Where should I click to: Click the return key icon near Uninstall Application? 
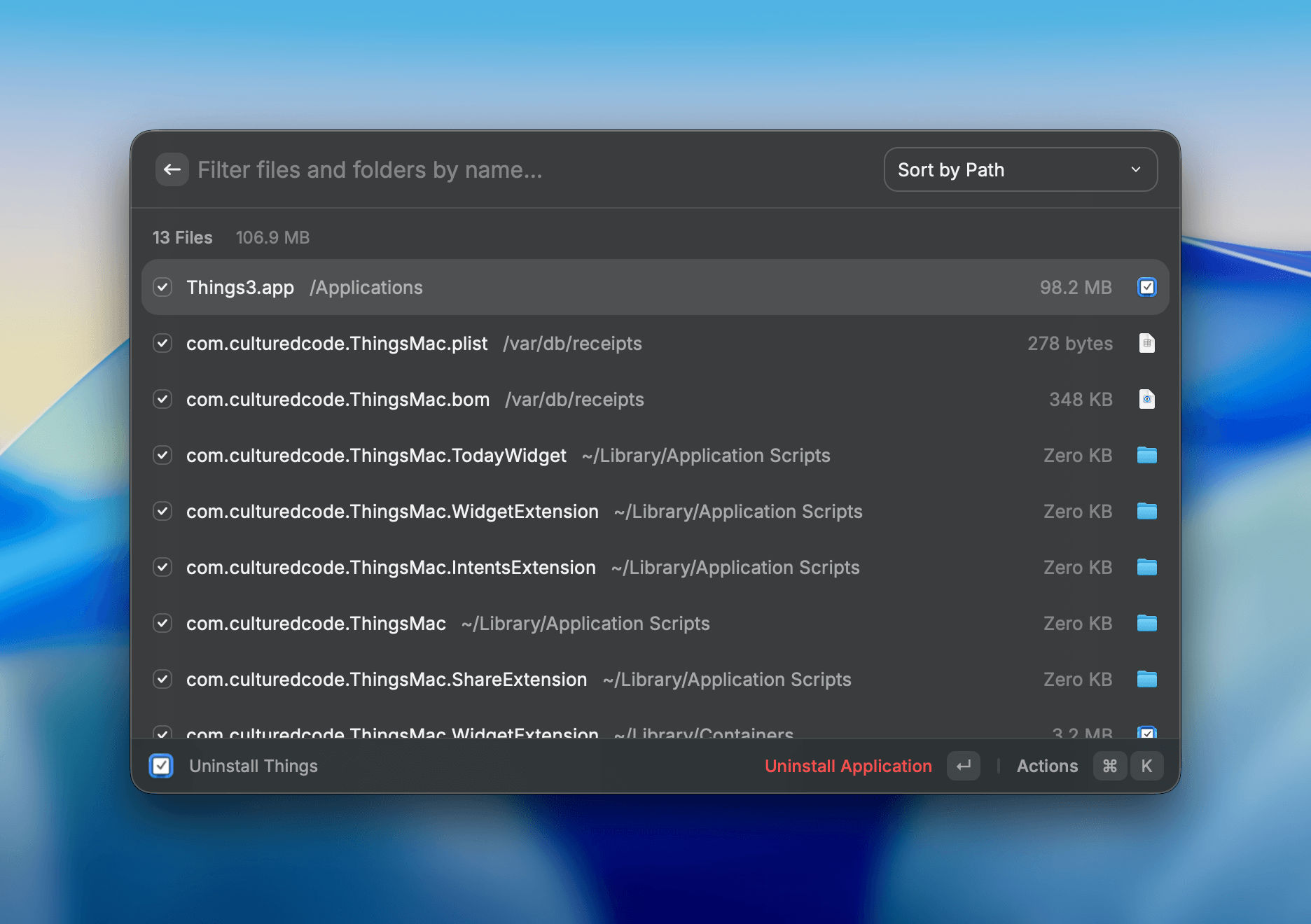coord(963,766)
